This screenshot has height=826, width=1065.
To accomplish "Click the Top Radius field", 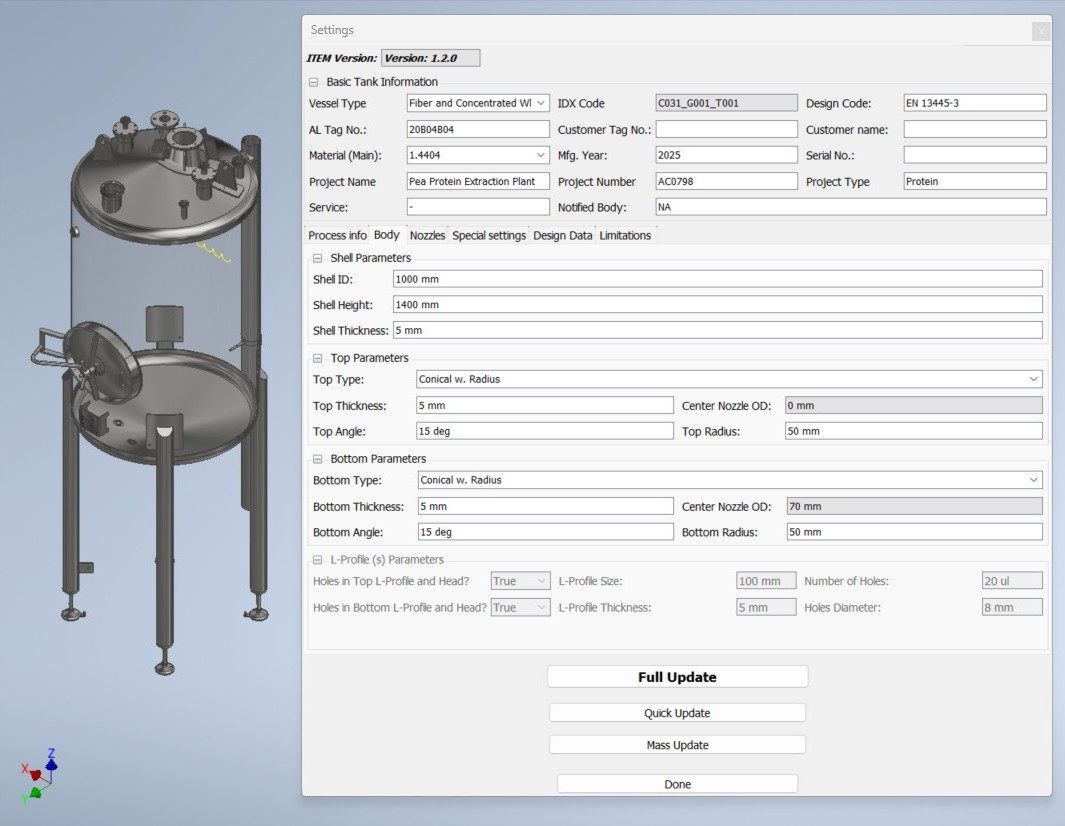I will point(914,431).
